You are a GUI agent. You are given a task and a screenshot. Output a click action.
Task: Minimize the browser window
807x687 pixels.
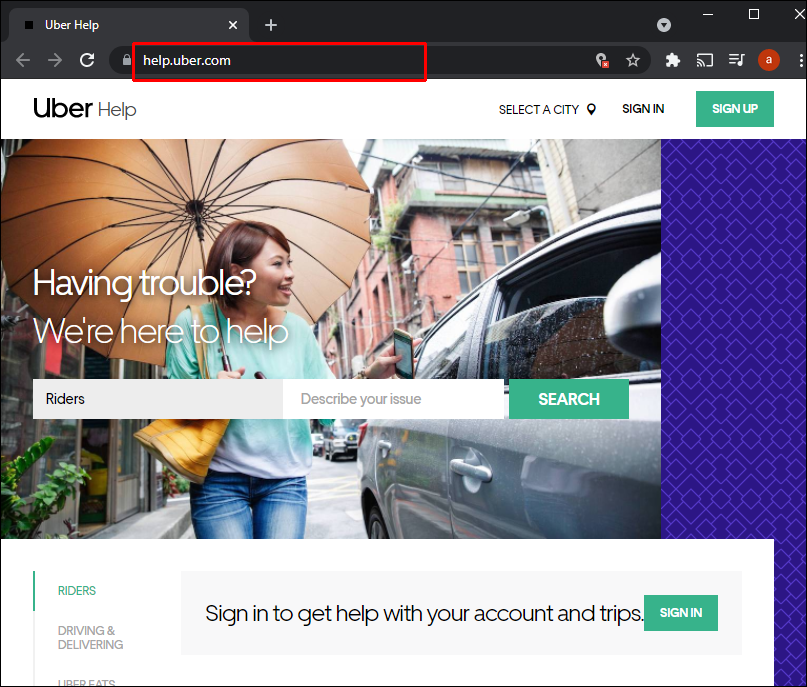[708, 14]
